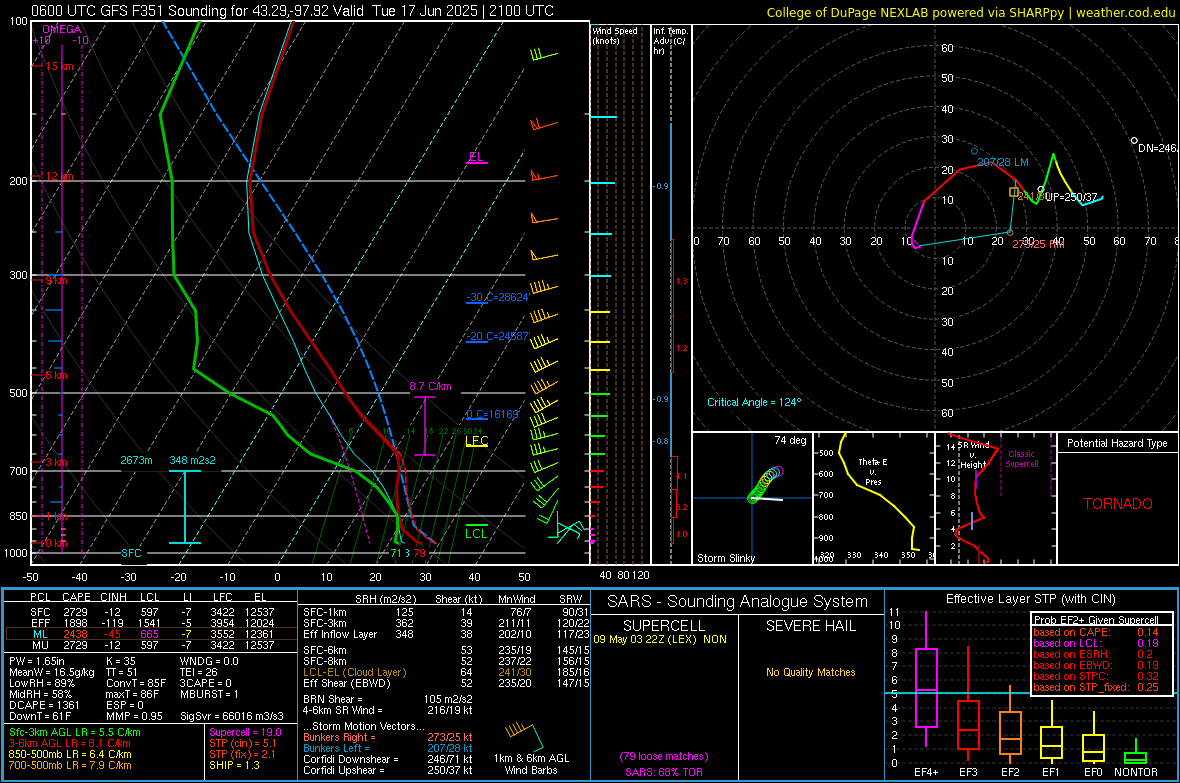The height and width of the screenshot is (783, 1180).
Task: Select the highlighted ML parcel row
Action: click(151, 634)
